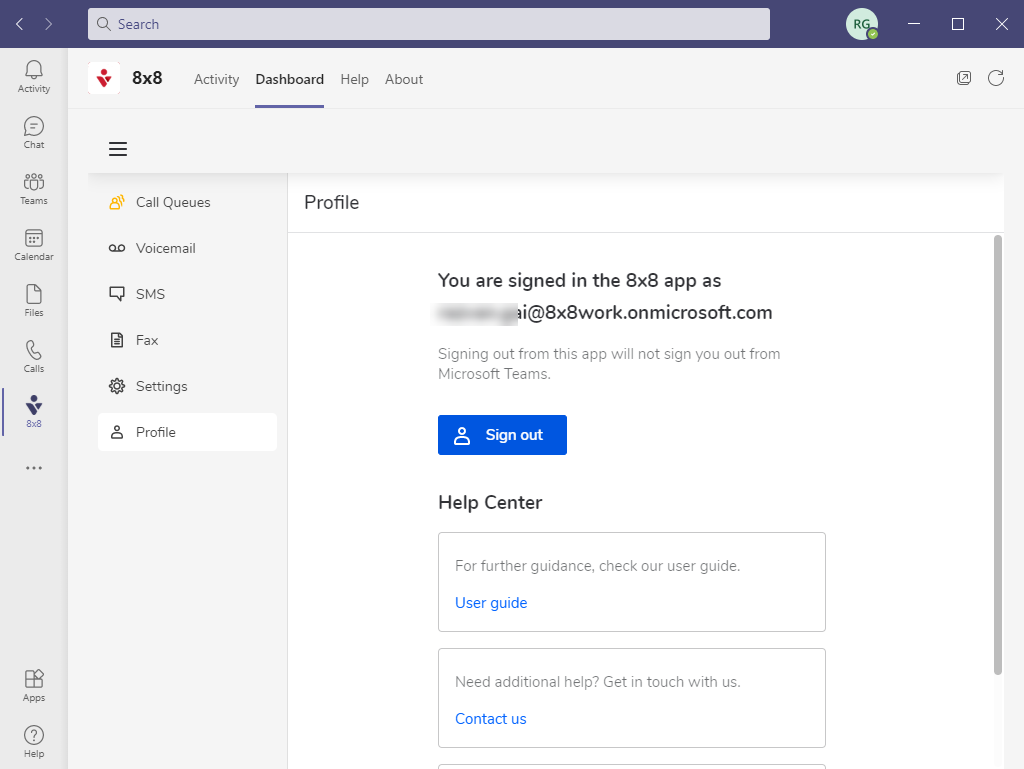Pop out the 8x8 app window
Image resolution: width=1024 pixels, height=769 pixels.
[x=964, y=78]
